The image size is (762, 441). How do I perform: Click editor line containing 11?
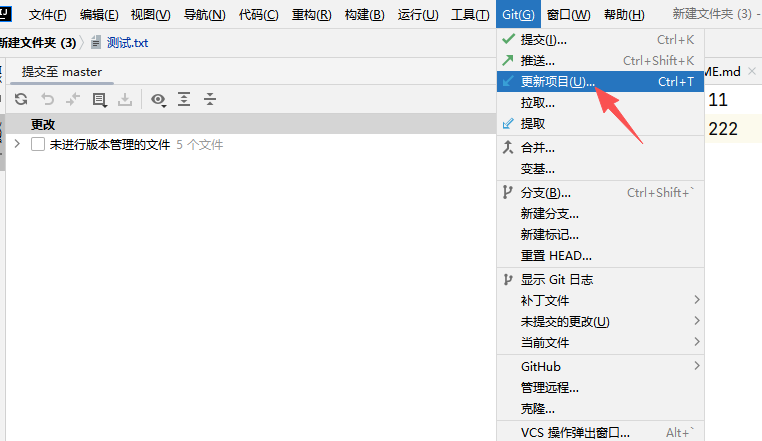(x=733, y=100)
